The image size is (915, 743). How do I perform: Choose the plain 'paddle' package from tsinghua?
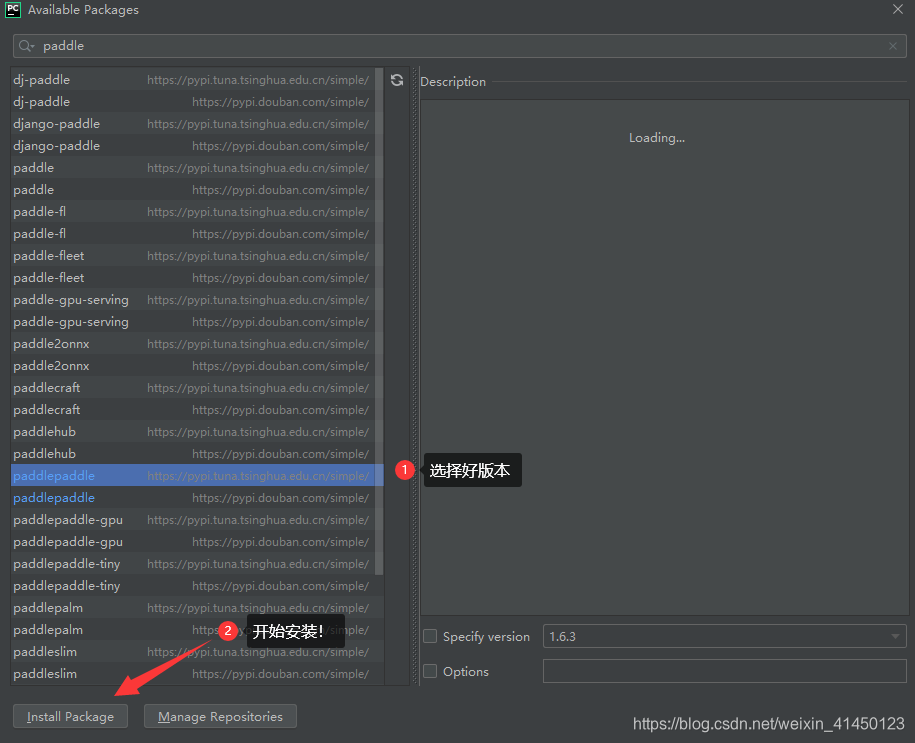click(193, 168)
